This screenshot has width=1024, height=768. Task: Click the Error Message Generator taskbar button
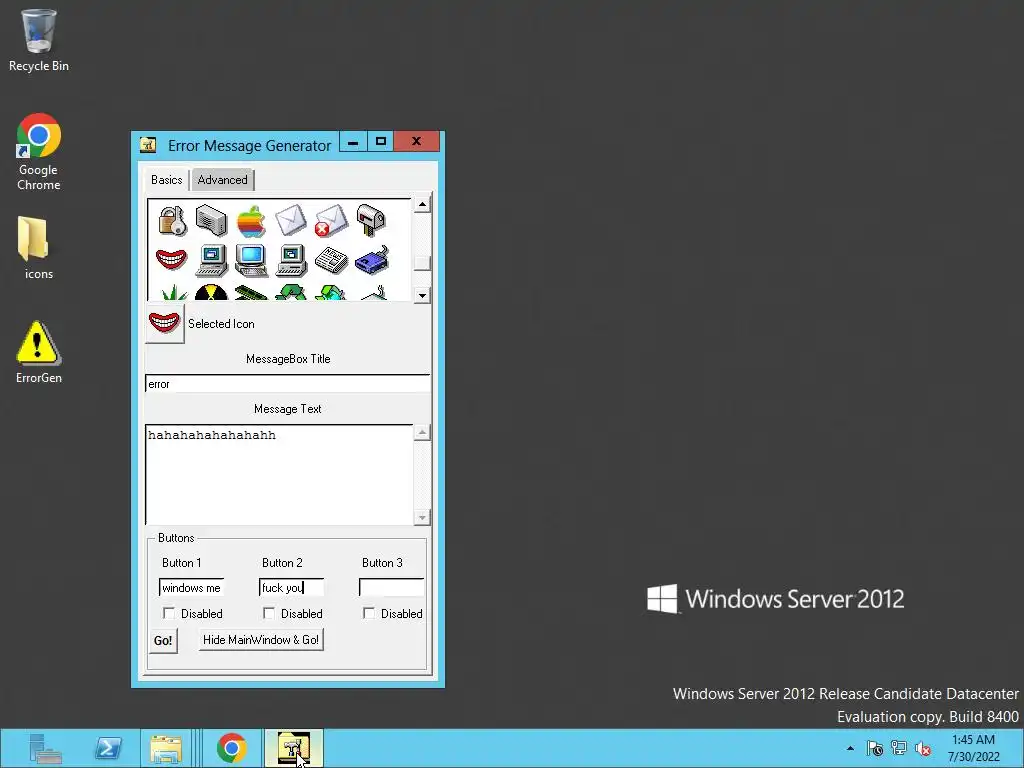(x=294, y=748)
